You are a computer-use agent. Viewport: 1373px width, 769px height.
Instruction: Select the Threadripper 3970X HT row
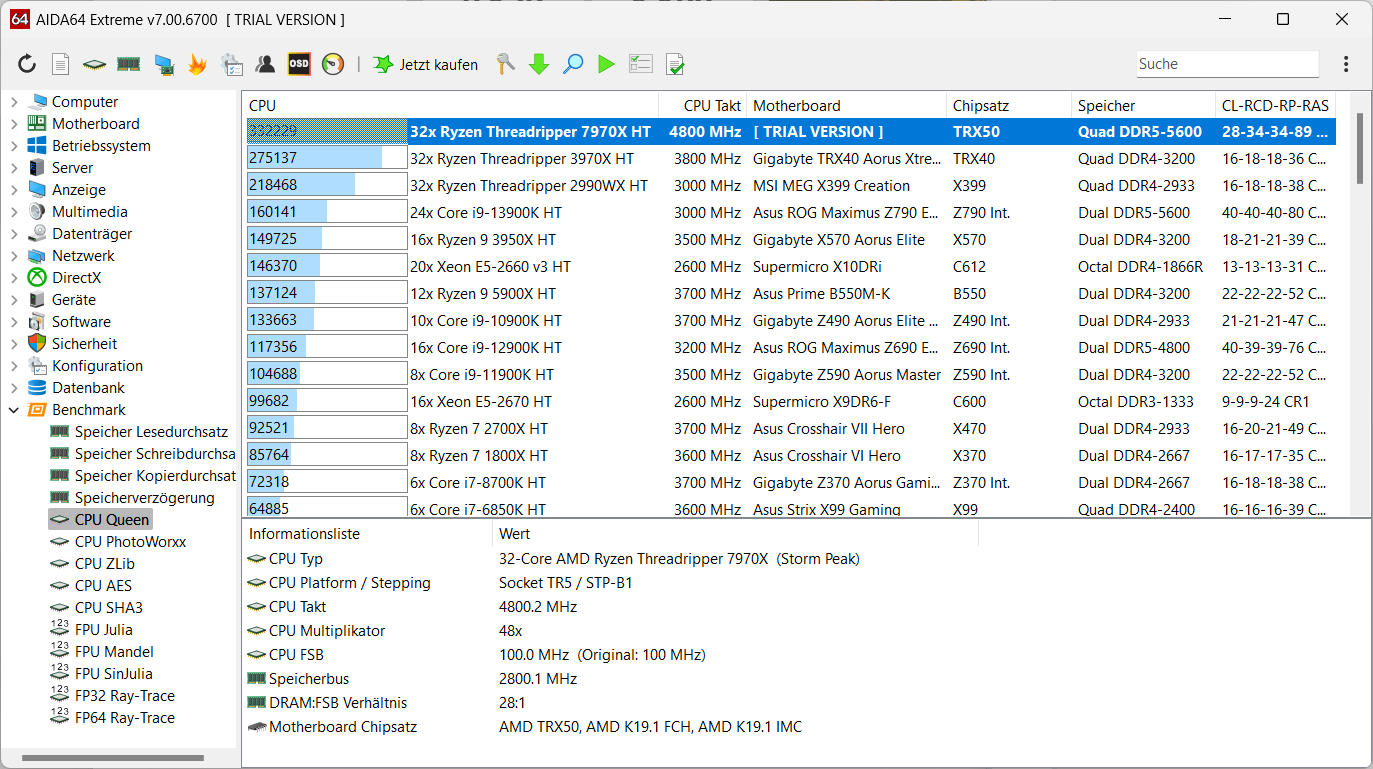(790, 159)
